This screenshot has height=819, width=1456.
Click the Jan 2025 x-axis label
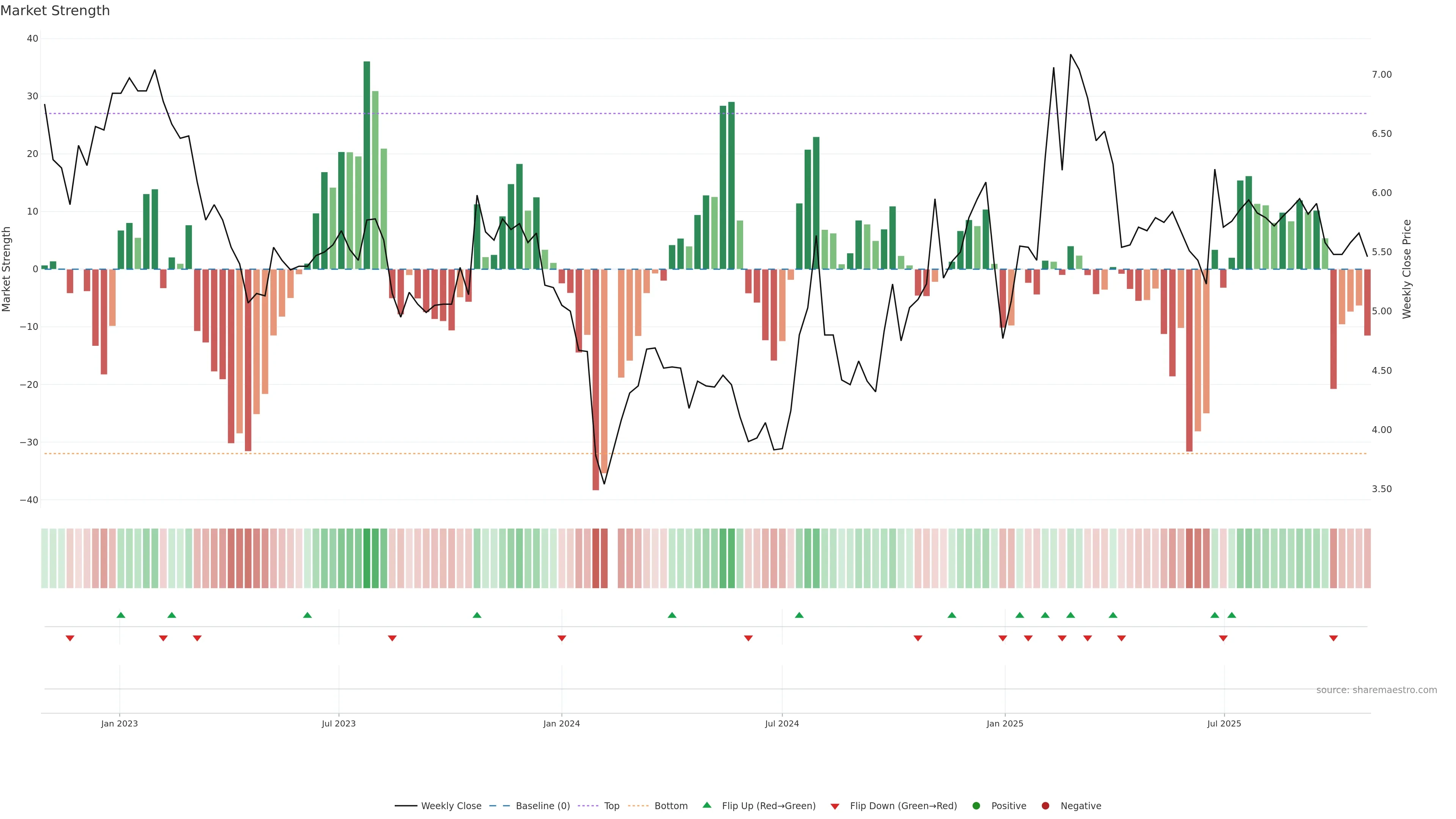1004,723
